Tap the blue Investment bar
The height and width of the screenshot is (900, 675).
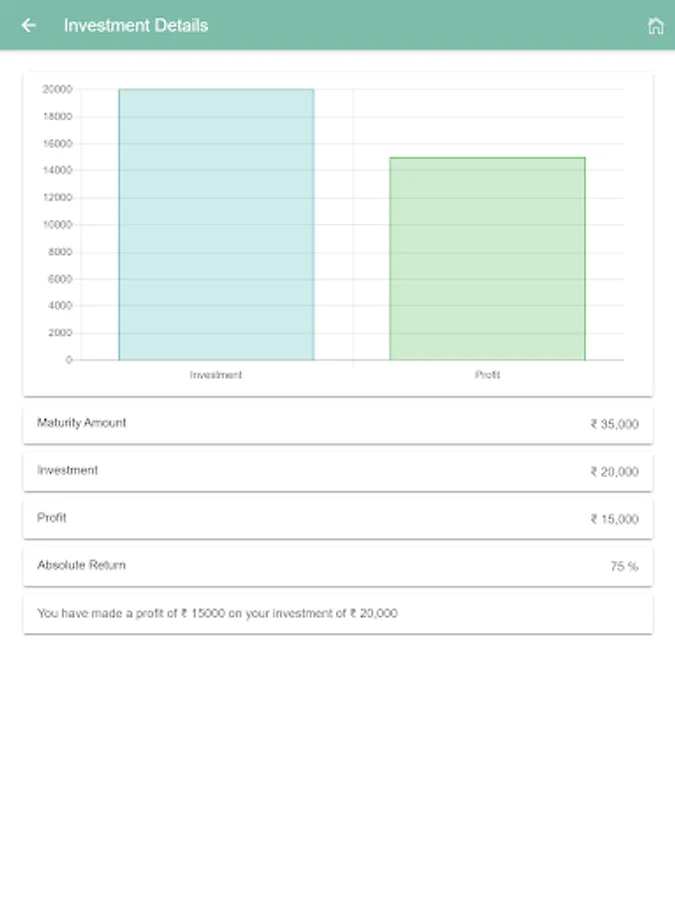coord(216,224)
